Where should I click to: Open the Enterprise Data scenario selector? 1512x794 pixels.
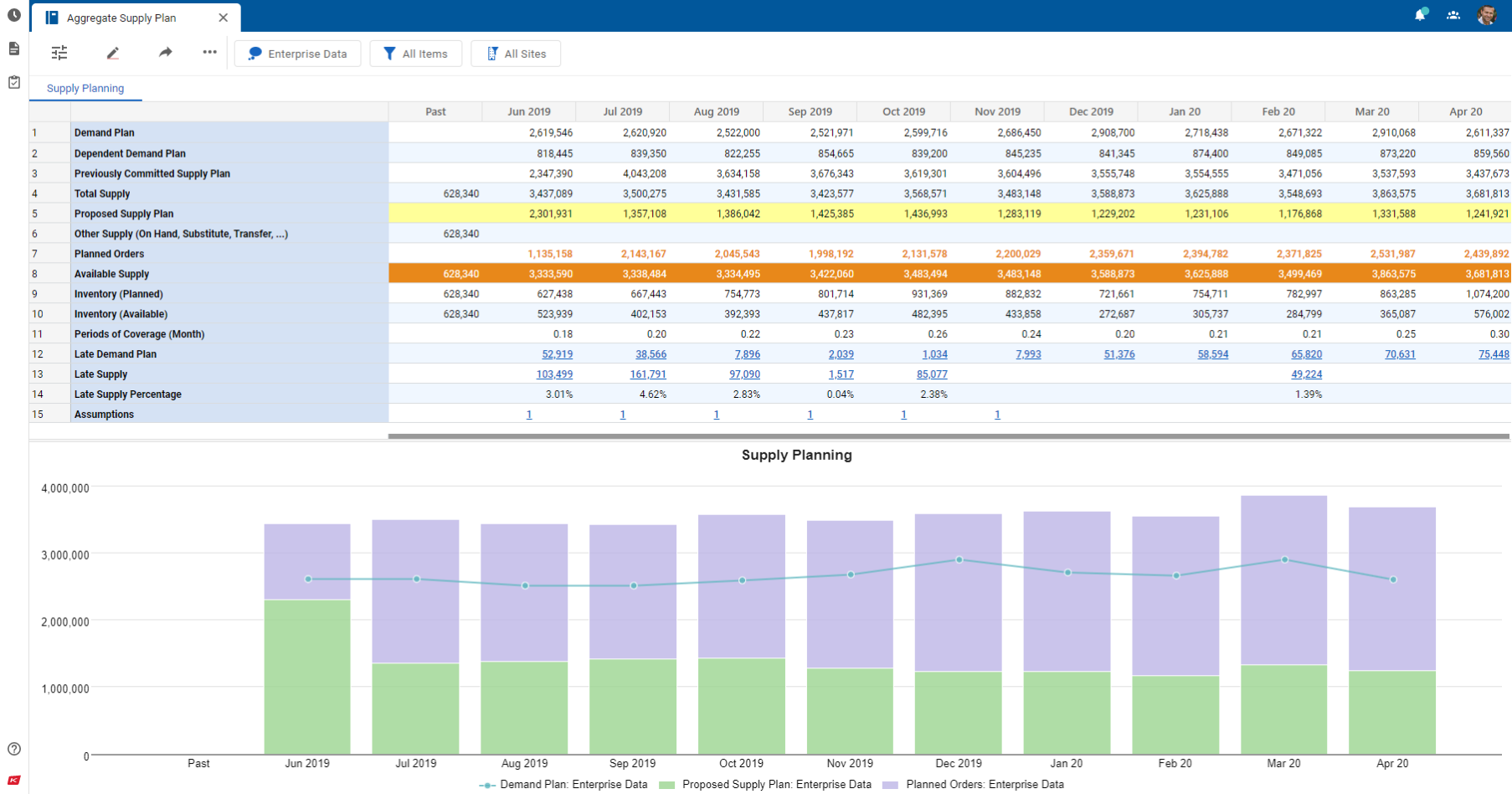297,54
